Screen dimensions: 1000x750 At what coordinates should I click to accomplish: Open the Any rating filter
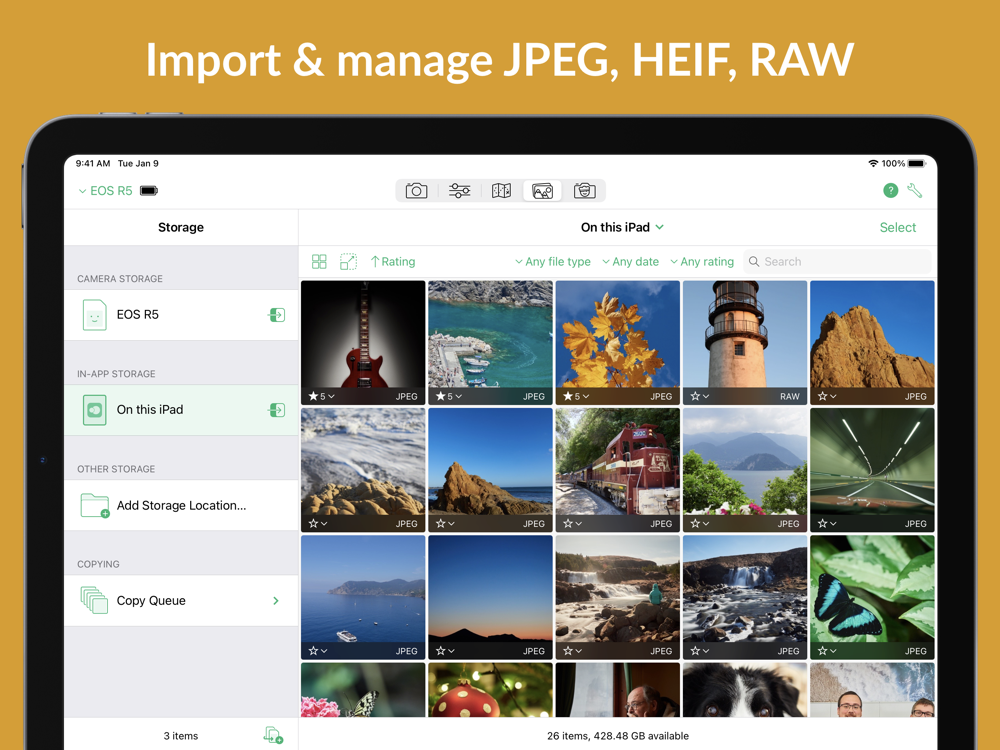click(x=702, y=261)
